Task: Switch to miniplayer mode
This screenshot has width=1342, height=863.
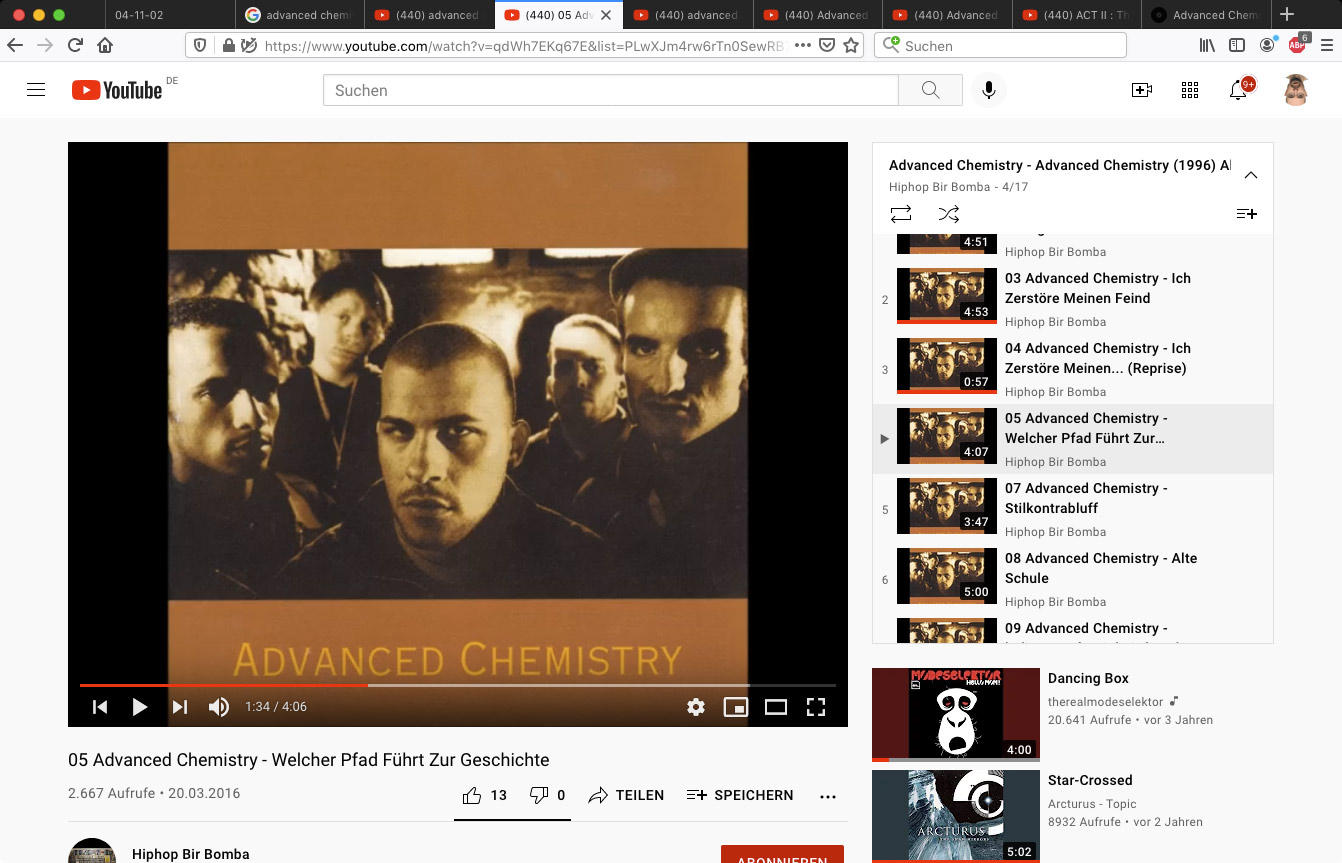Action: point(736,707)
